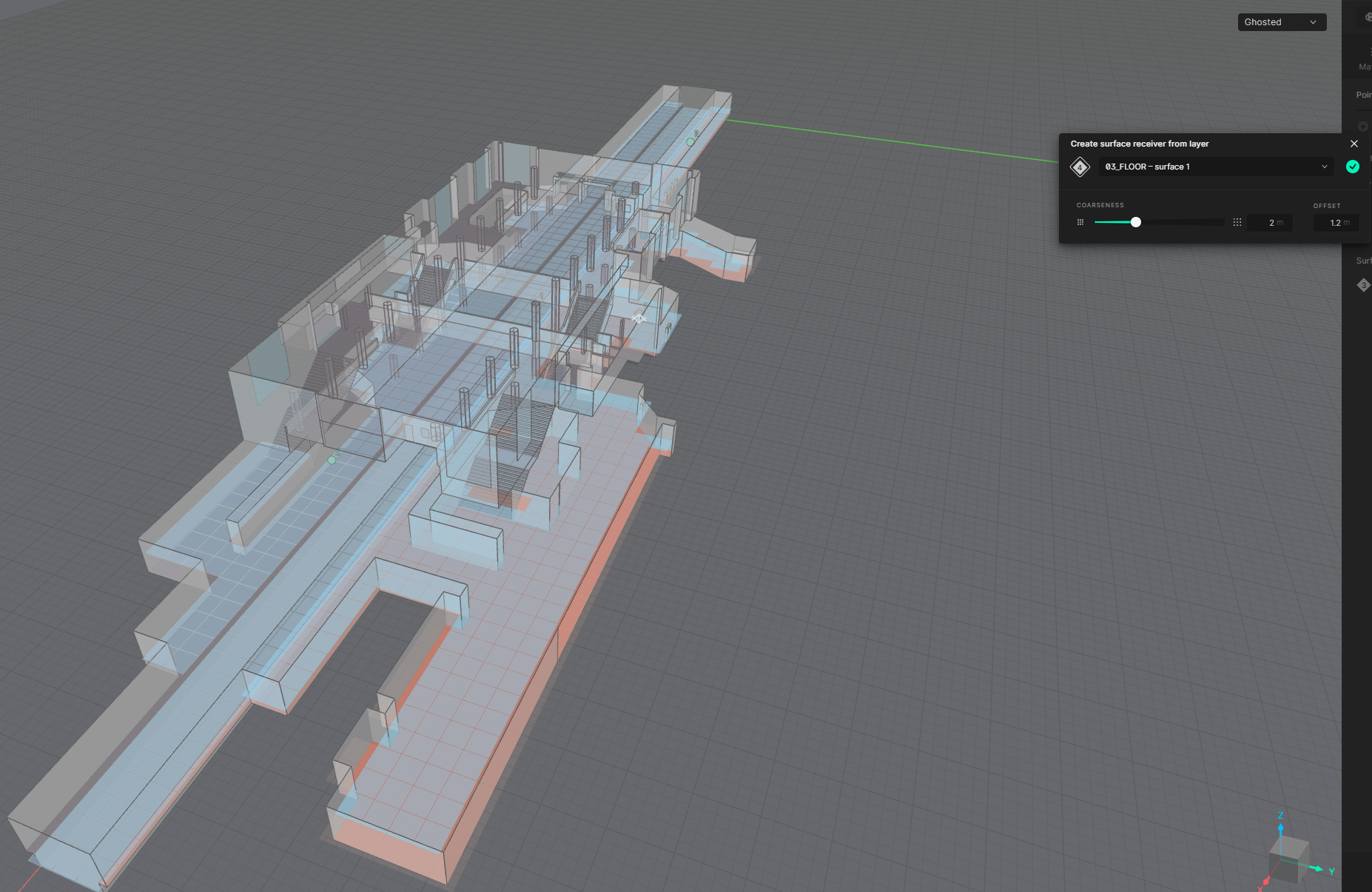1372x892 pixels.
Task: Click the fine grid icon left of slider
Action: 1080,222
